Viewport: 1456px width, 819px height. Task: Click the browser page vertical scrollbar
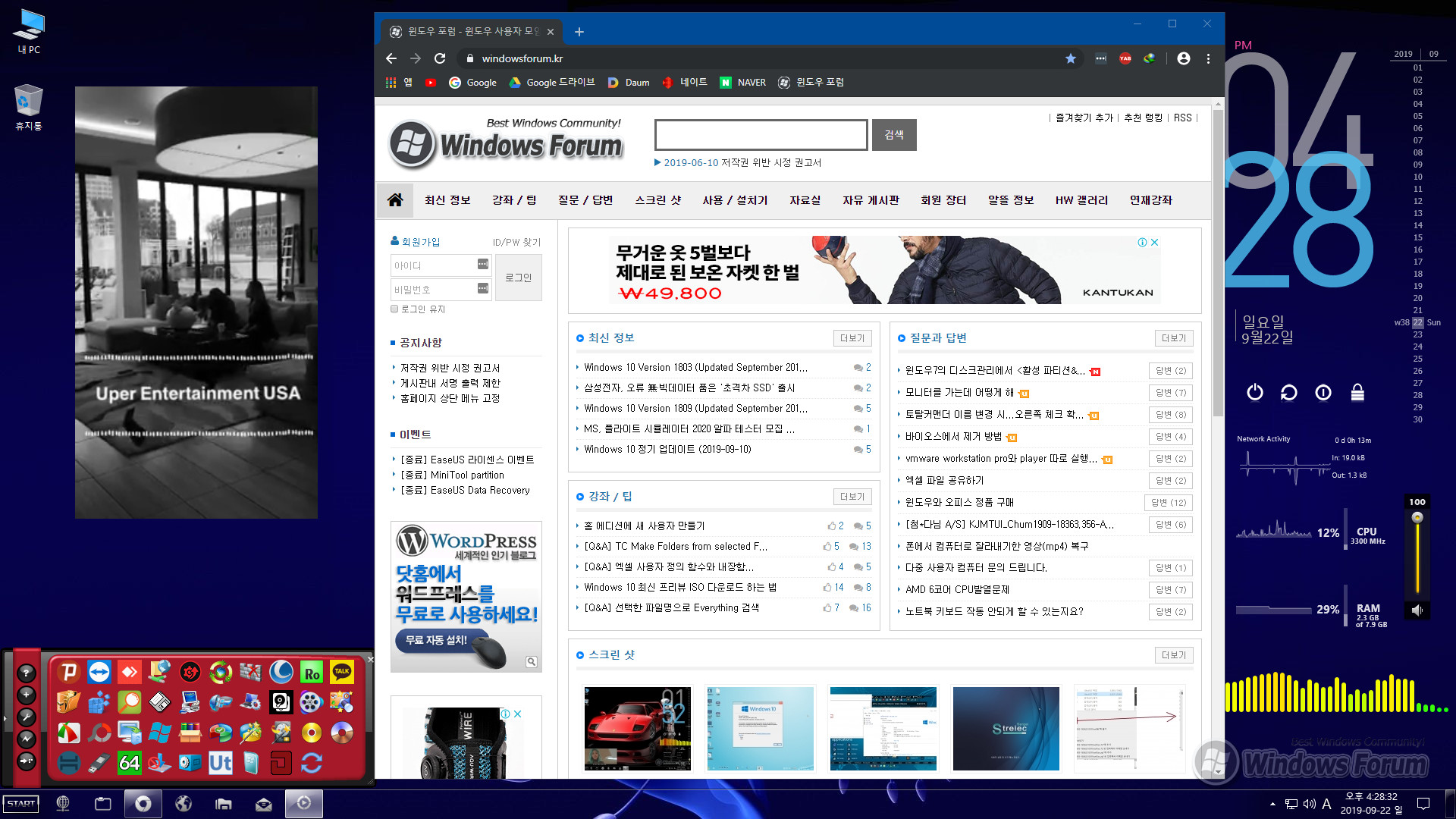[1219, 264]
